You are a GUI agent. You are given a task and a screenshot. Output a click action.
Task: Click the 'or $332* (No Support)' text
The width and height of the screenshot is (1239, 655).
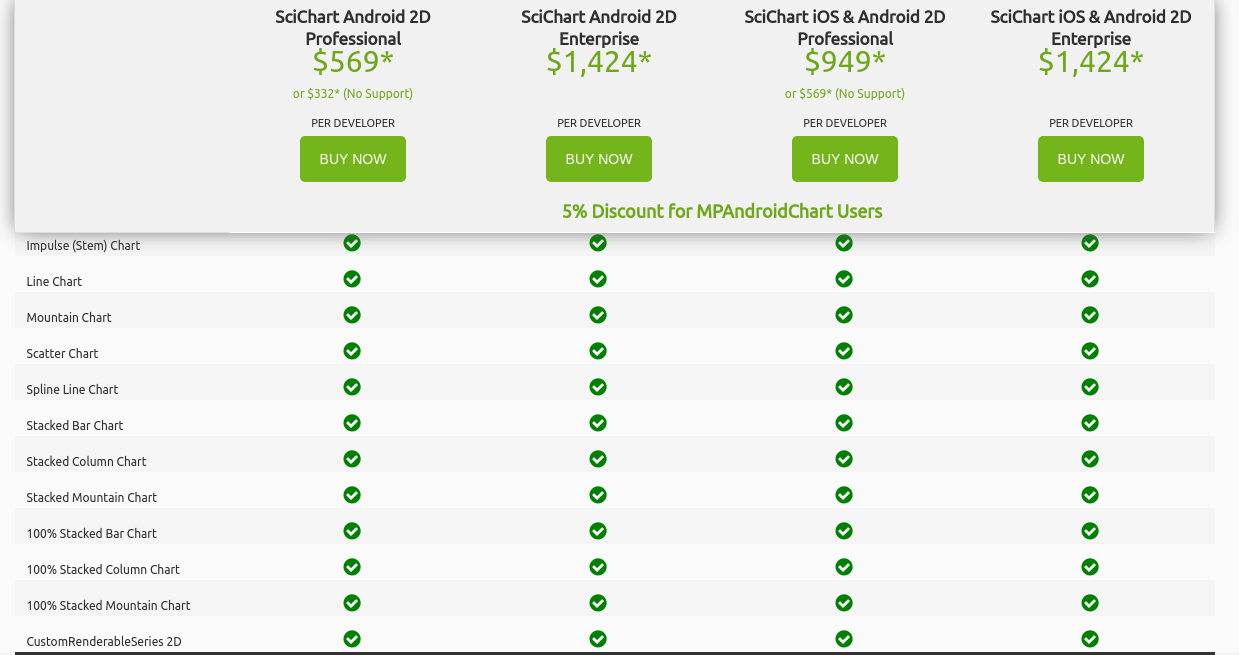point(353,94)
